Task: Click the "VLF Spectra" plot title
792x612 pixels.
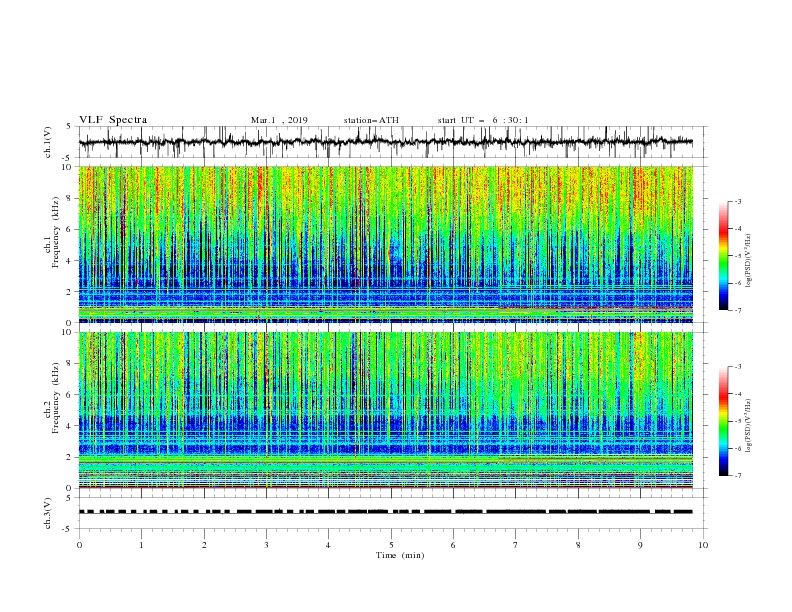Action: pyautogui.click(x=113, y=120)
